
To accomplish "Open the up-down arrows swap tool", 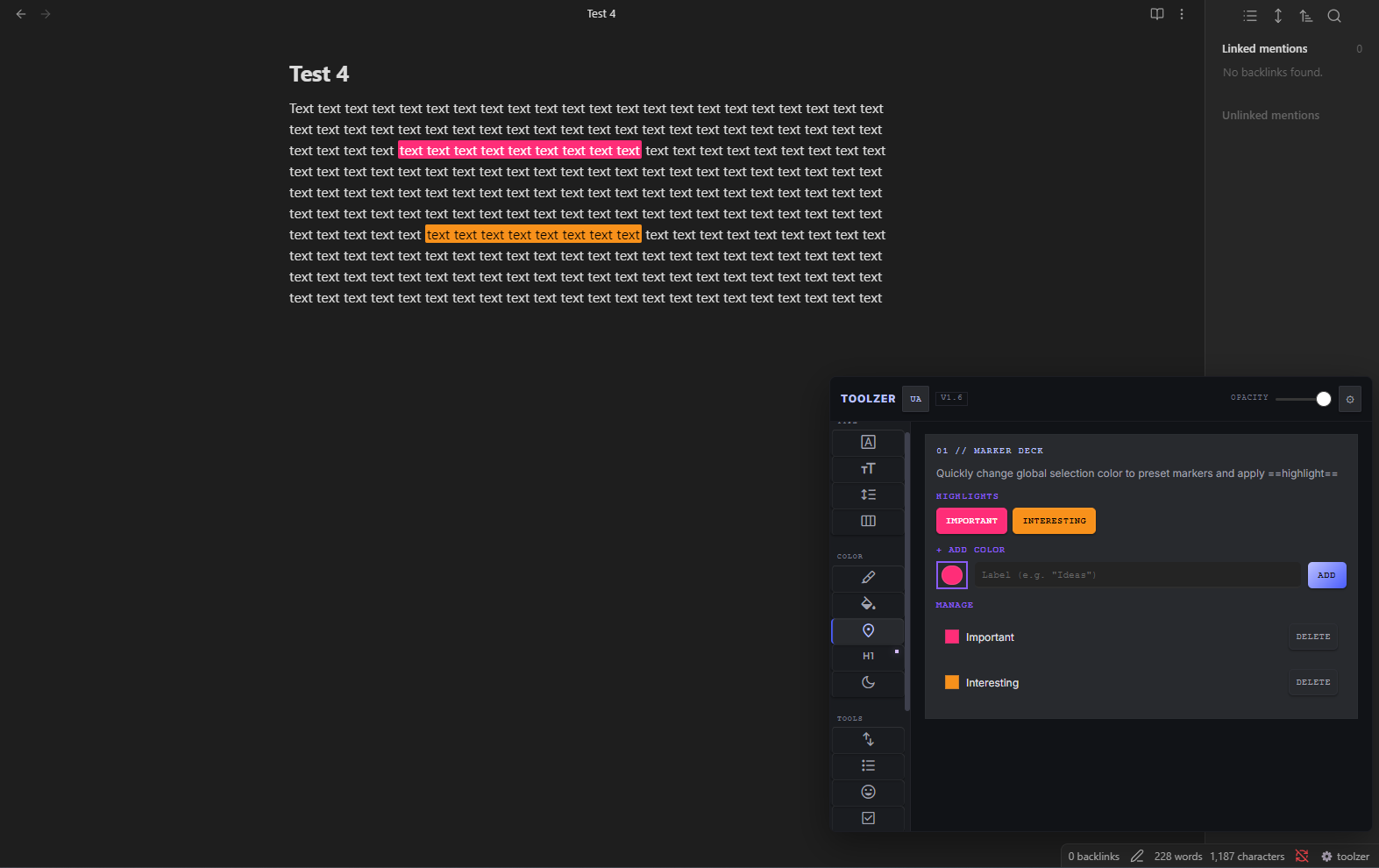I will point(868,740).
